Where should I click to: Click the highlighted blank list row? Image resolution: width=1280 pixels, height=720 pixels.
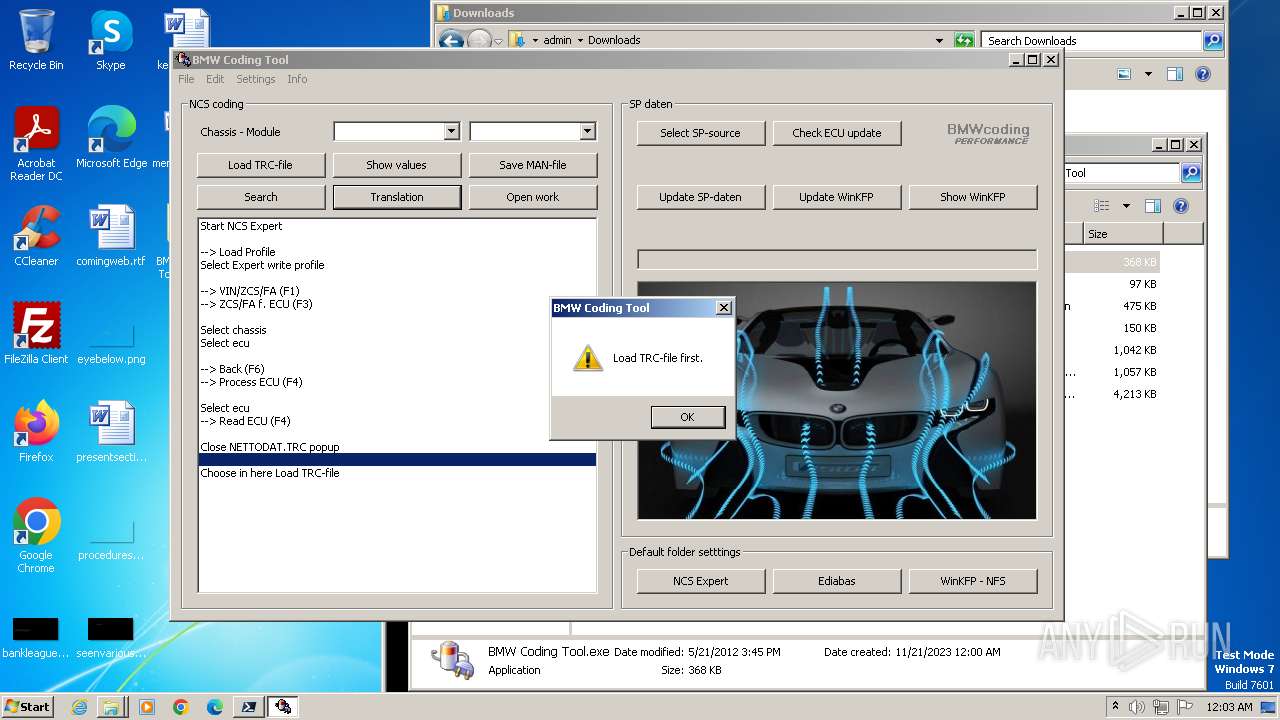[397, 460]
